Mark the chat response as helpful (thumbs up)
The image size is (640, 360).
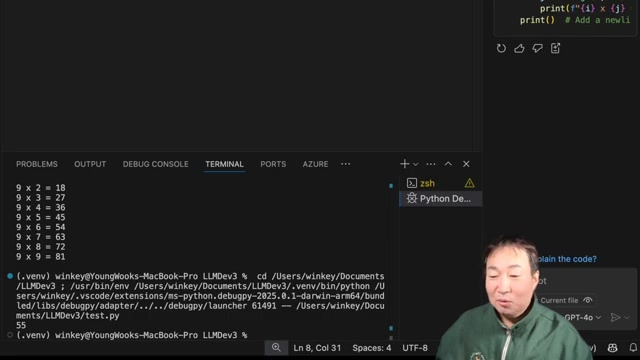tap(519, 48)
